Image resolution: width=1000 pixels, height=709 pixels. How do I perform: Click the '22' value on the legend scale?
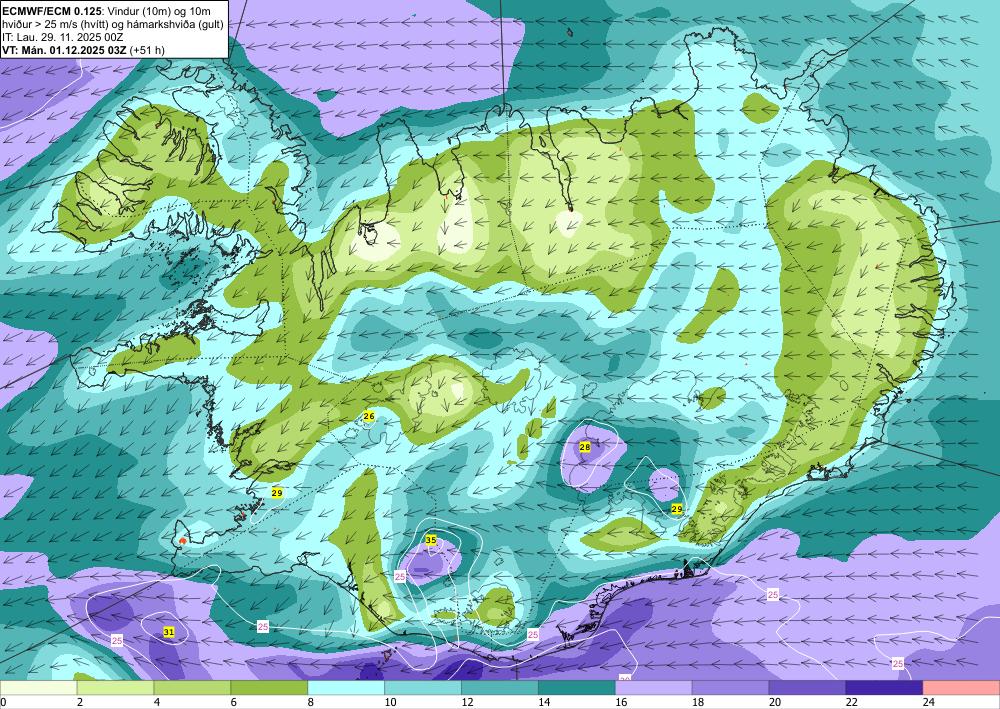point(851,702)
